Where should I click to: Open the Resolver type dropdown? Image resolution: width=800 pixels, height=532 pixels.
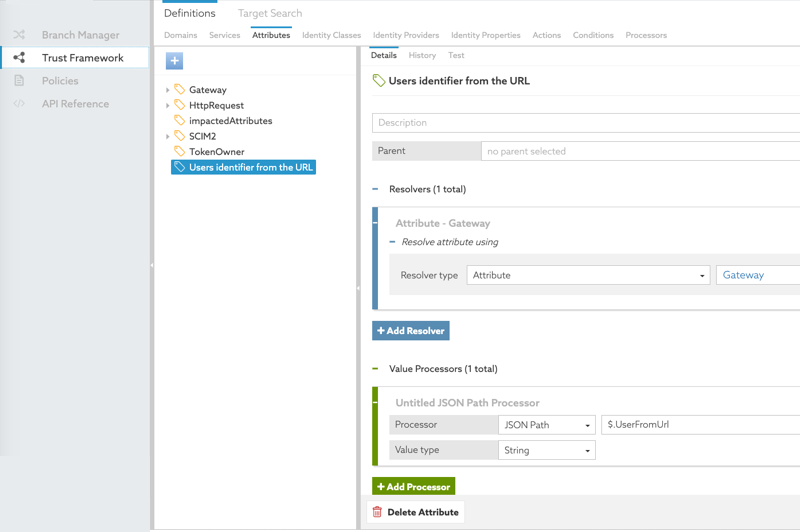pos(588,275)
